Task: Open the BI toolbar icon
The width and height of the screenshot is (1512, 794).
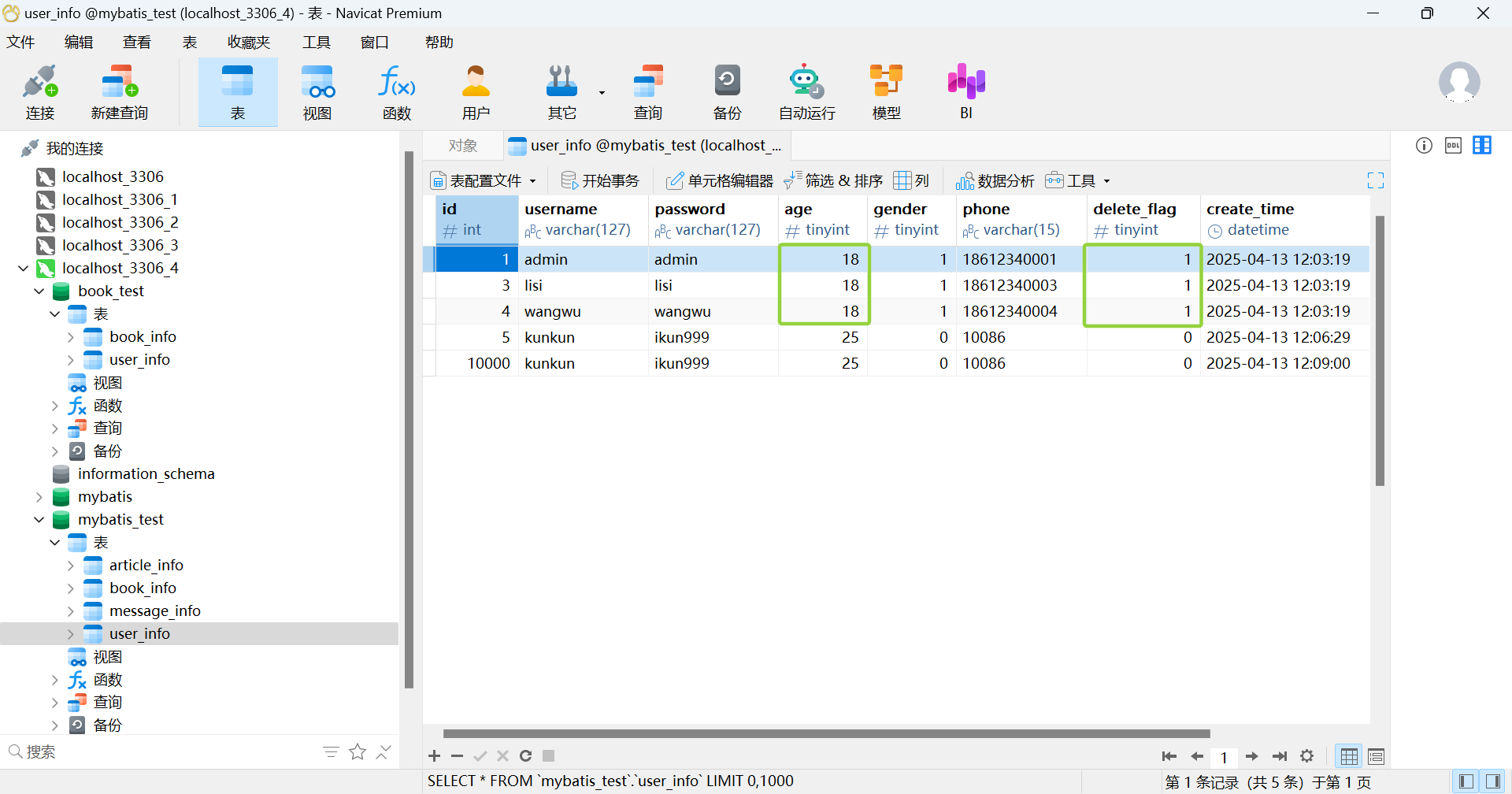Action: coord(966,93)
